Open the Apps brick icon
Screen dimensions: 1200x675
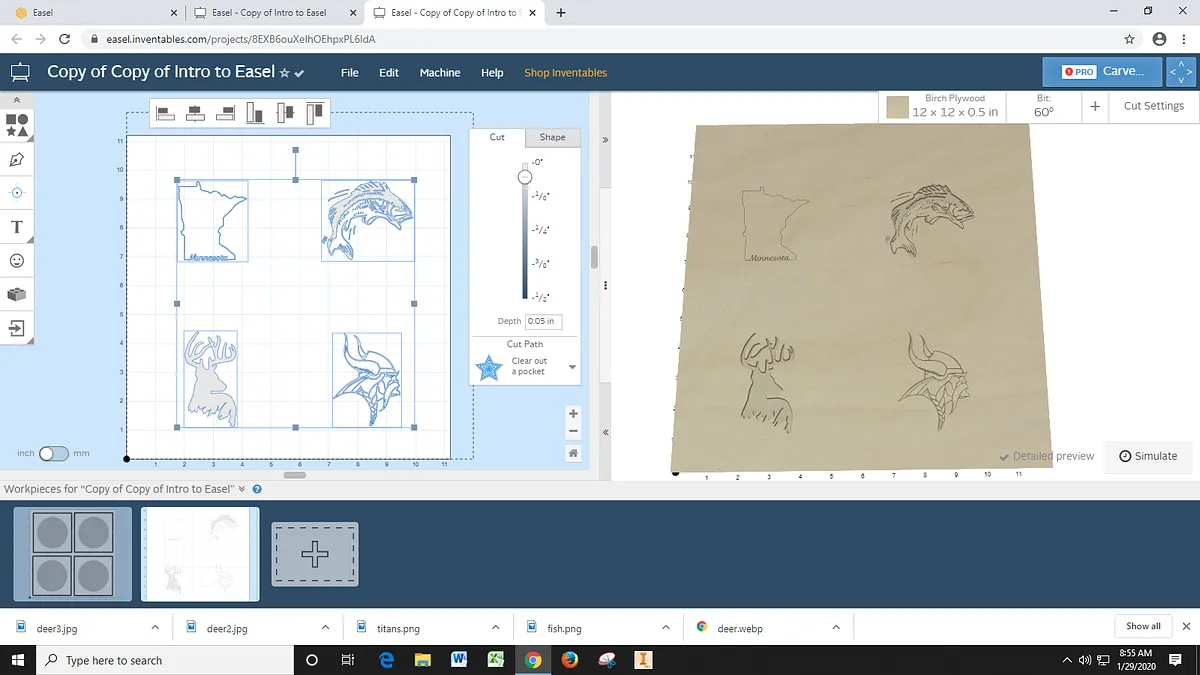(17, 294)
